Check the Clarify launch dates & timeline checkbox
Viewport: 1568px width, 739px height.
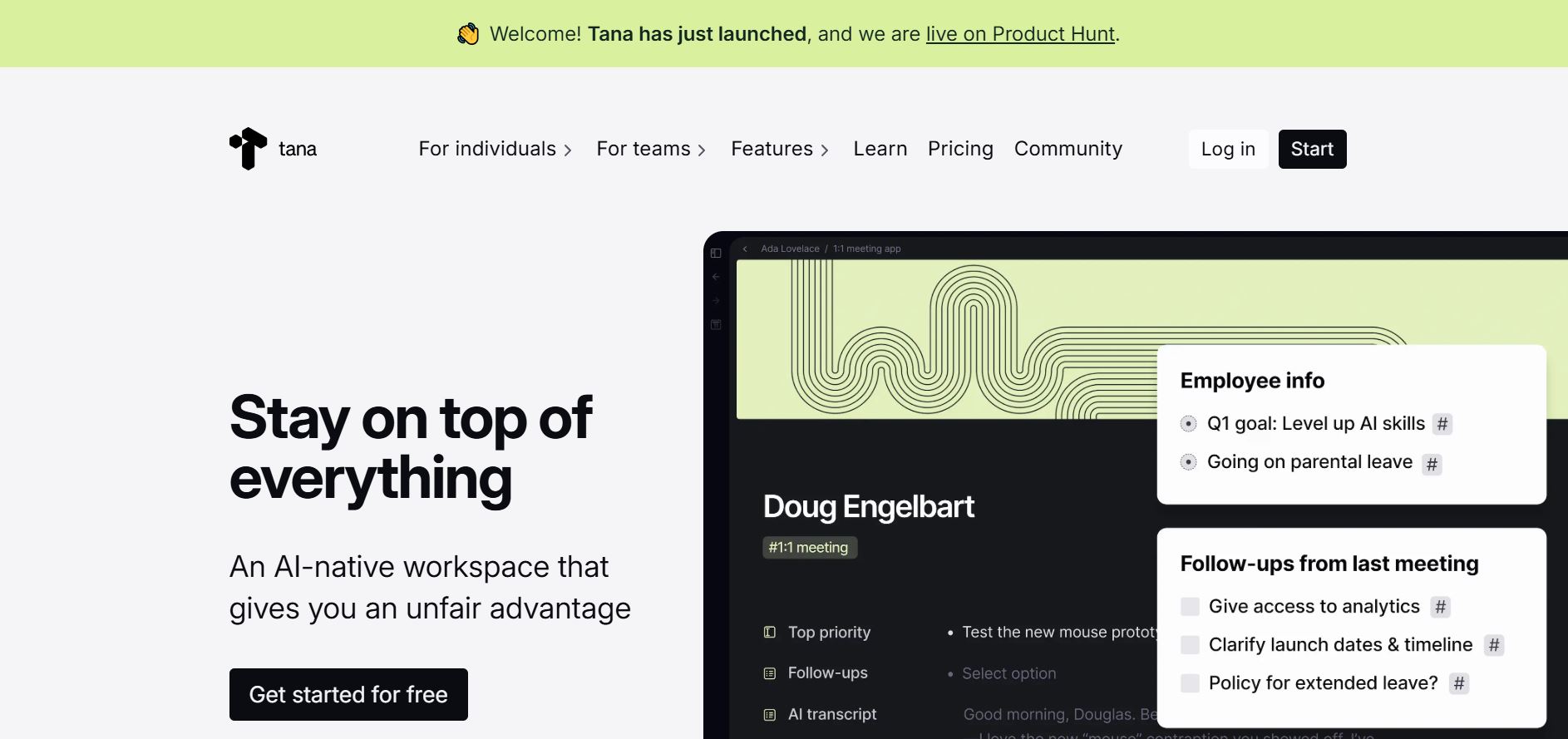tap(1191, 645)
